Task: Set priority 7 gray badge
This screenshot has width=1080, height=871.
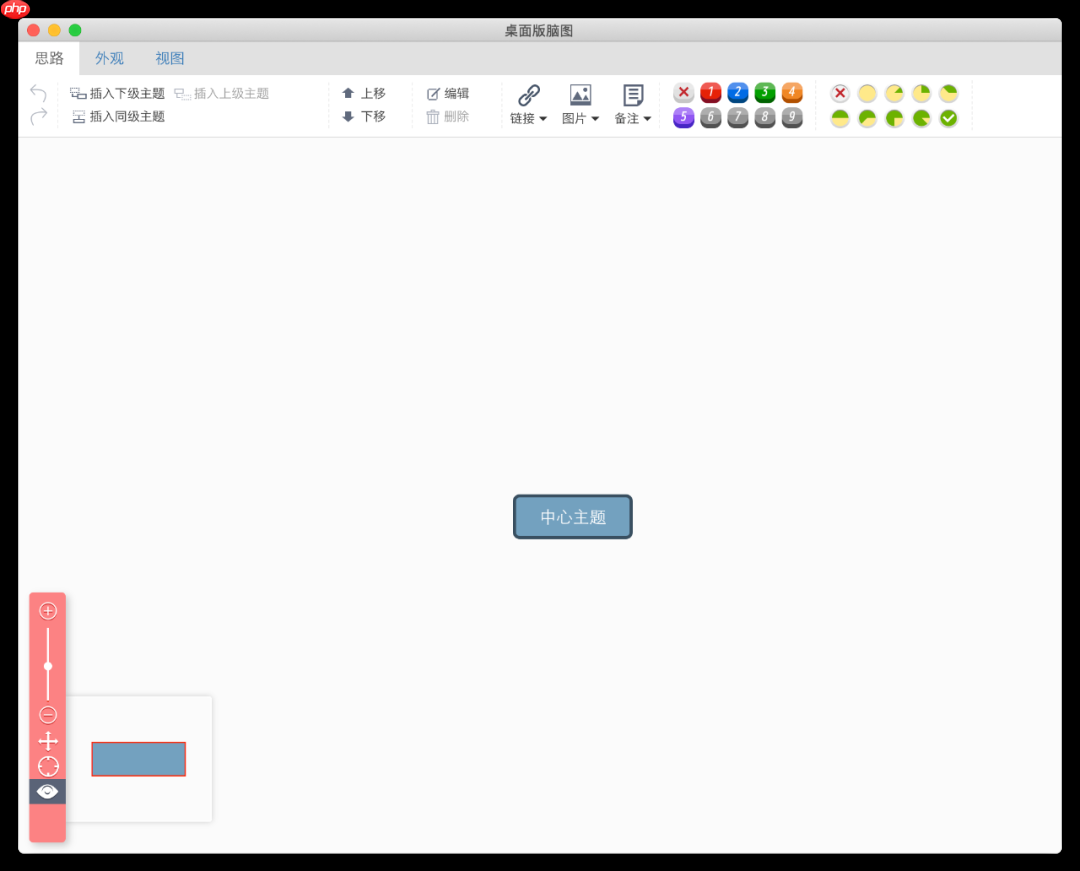Action: 738,118
